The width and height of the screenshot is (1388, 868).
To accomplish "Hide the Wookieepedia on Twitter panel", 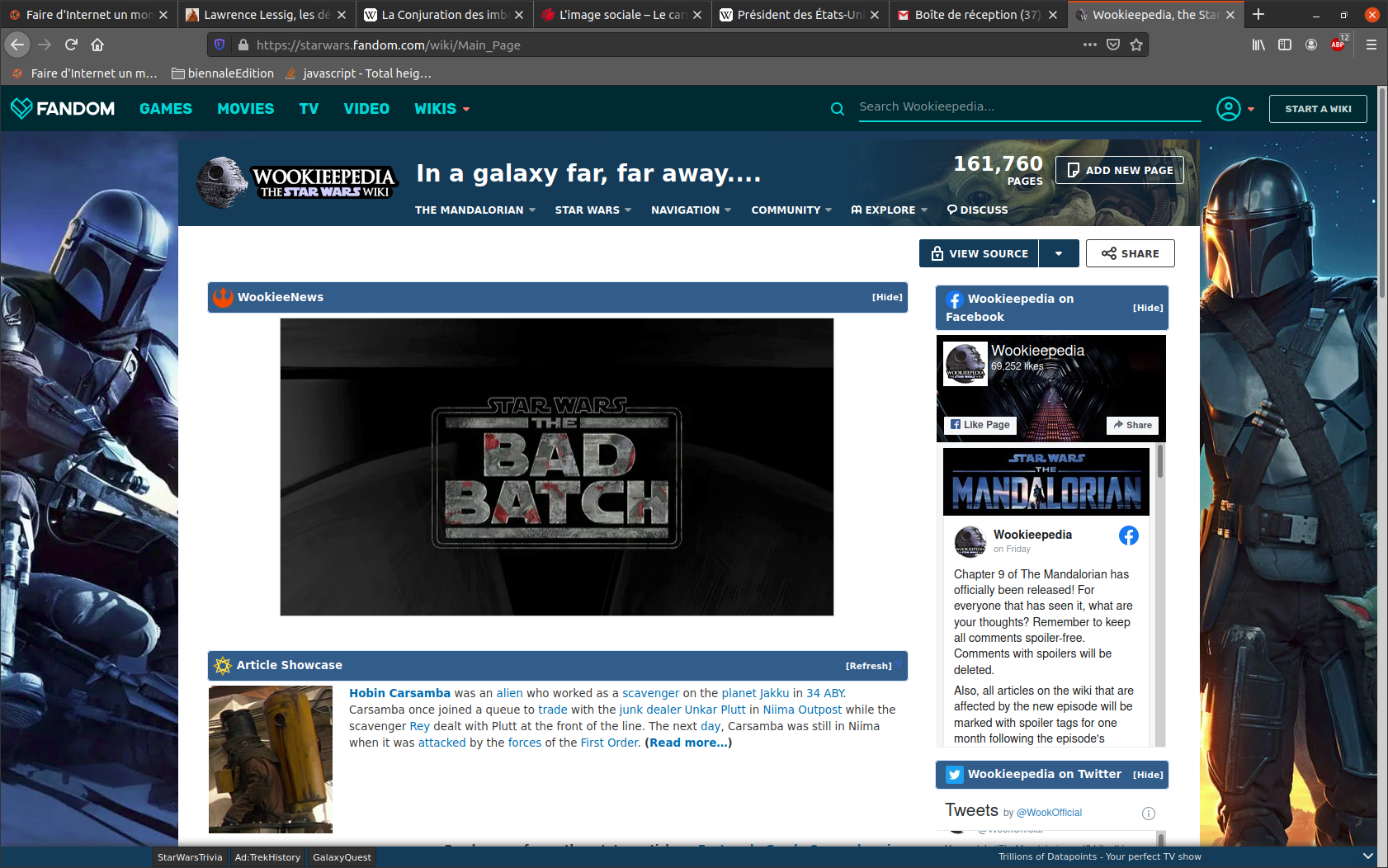I will [x=1148, y=775].
